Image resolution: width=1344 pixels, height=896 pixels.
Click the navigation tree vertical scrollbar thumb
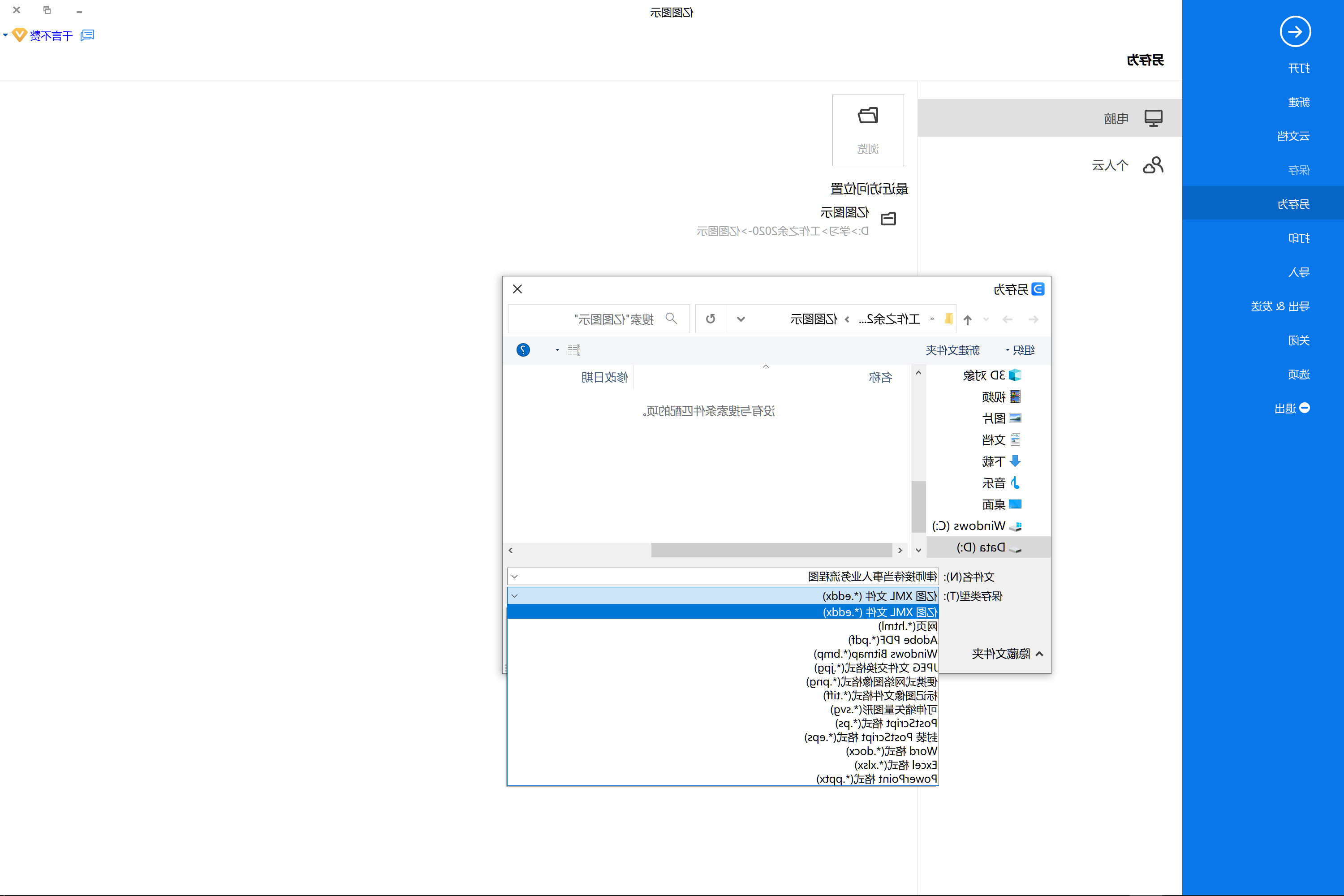pyautogui.click(x=918, y=507)
